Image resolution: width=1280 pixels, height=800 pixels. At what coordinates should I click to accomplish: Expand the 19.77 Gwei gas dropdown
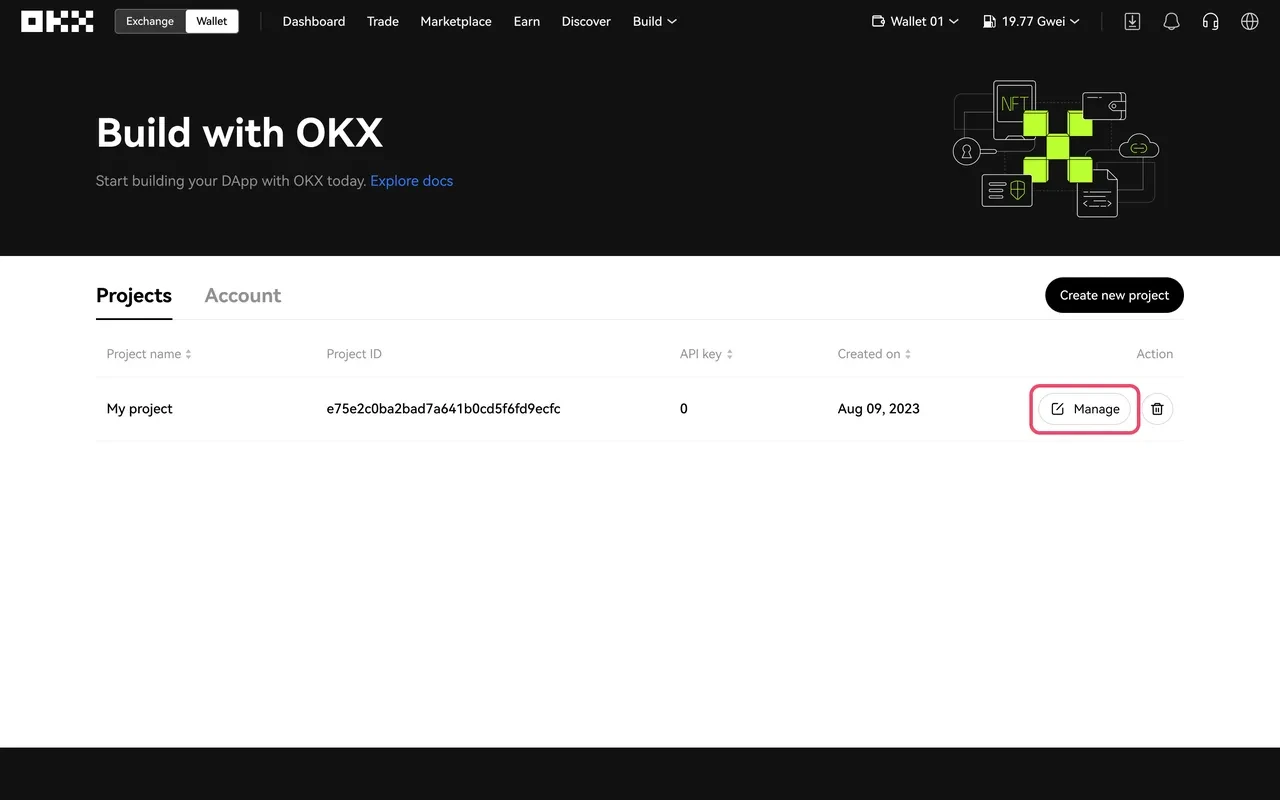(1031, 21)
